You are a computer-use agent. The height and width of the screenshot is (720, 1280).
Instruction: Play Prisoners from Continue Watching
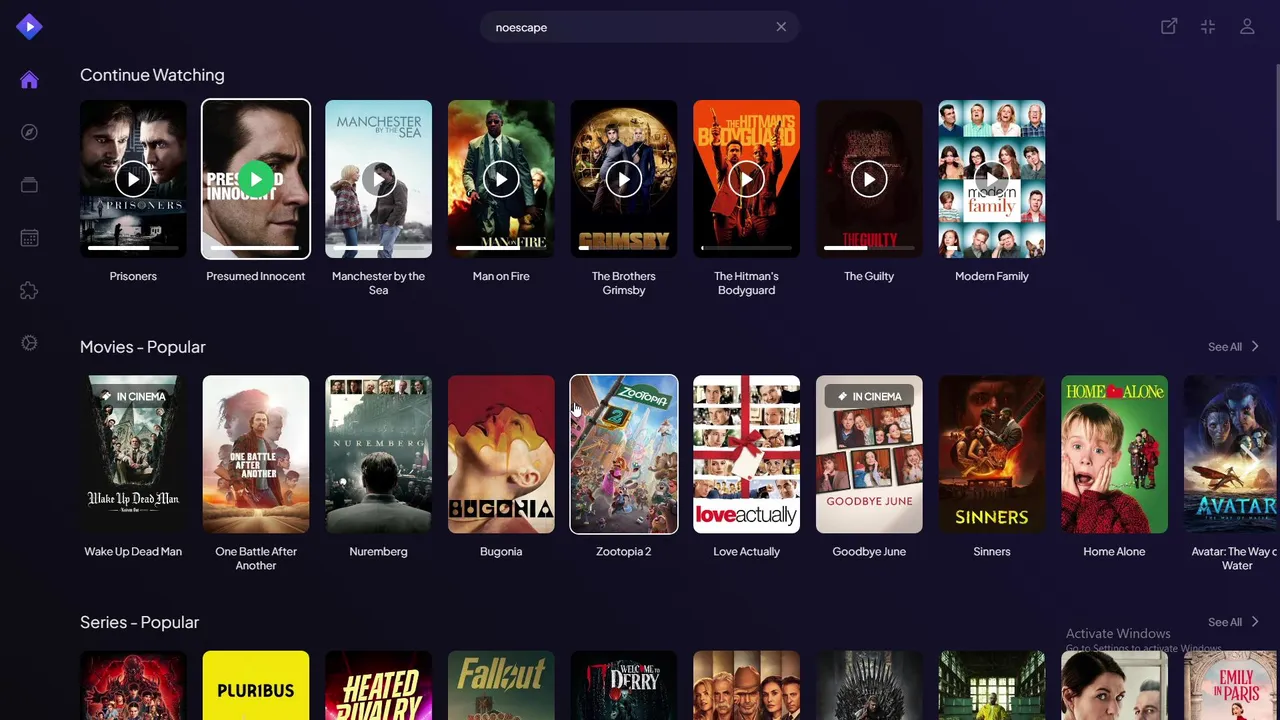click(133, 179)
